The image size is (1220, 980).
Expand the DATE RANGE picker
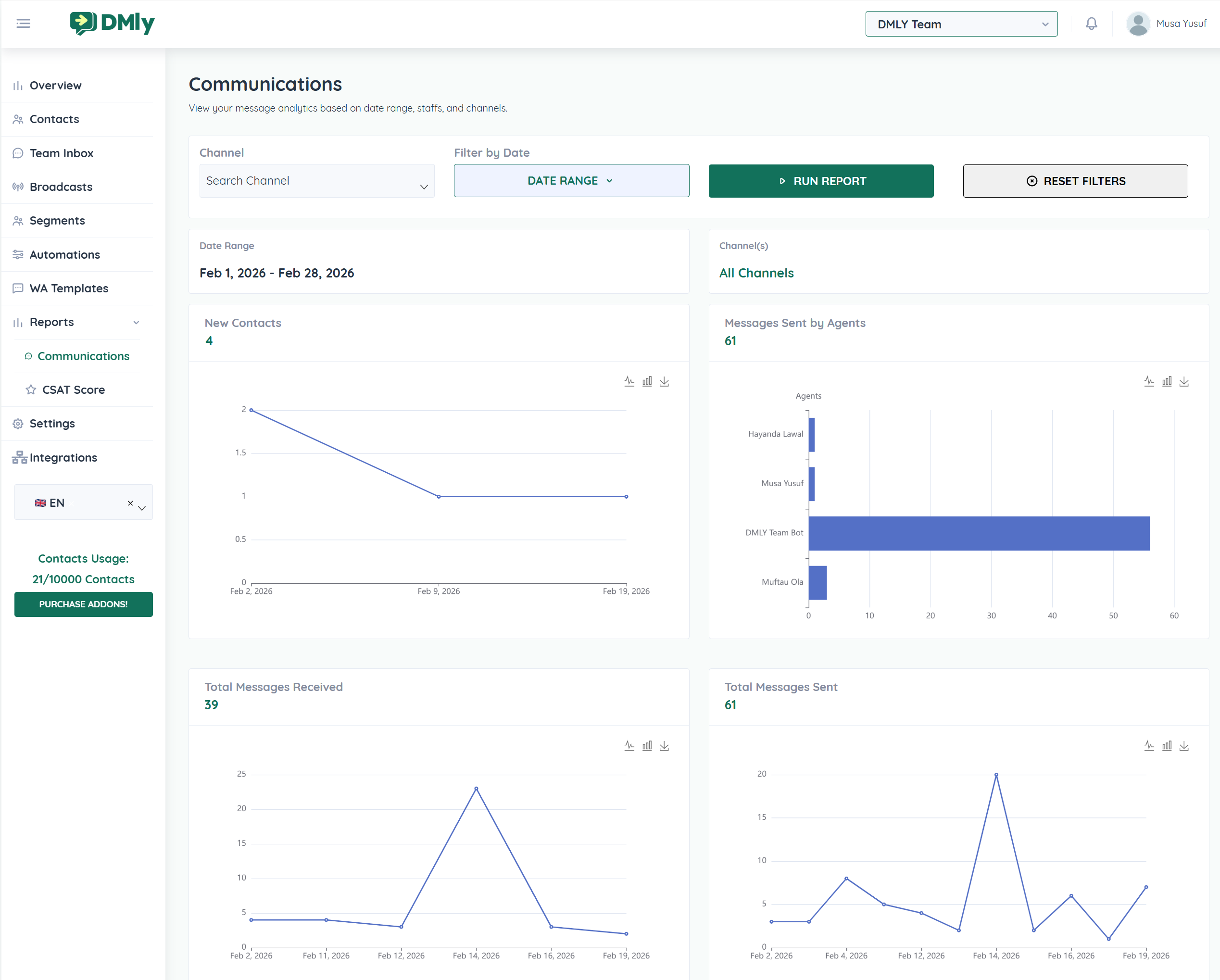pos(571,181)
